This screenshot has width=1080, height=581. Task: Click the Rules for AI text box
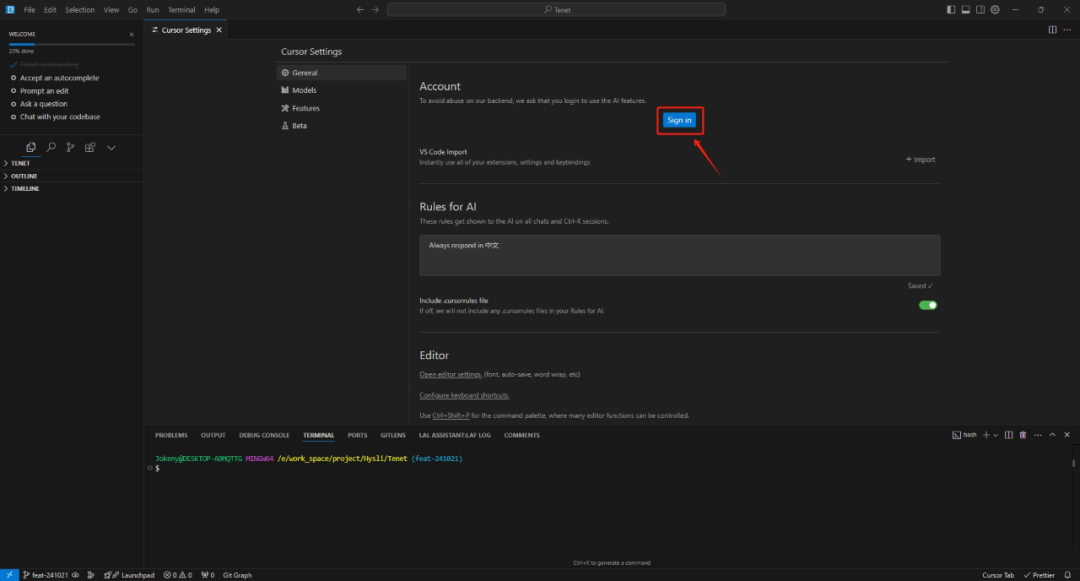click(679, 255)
